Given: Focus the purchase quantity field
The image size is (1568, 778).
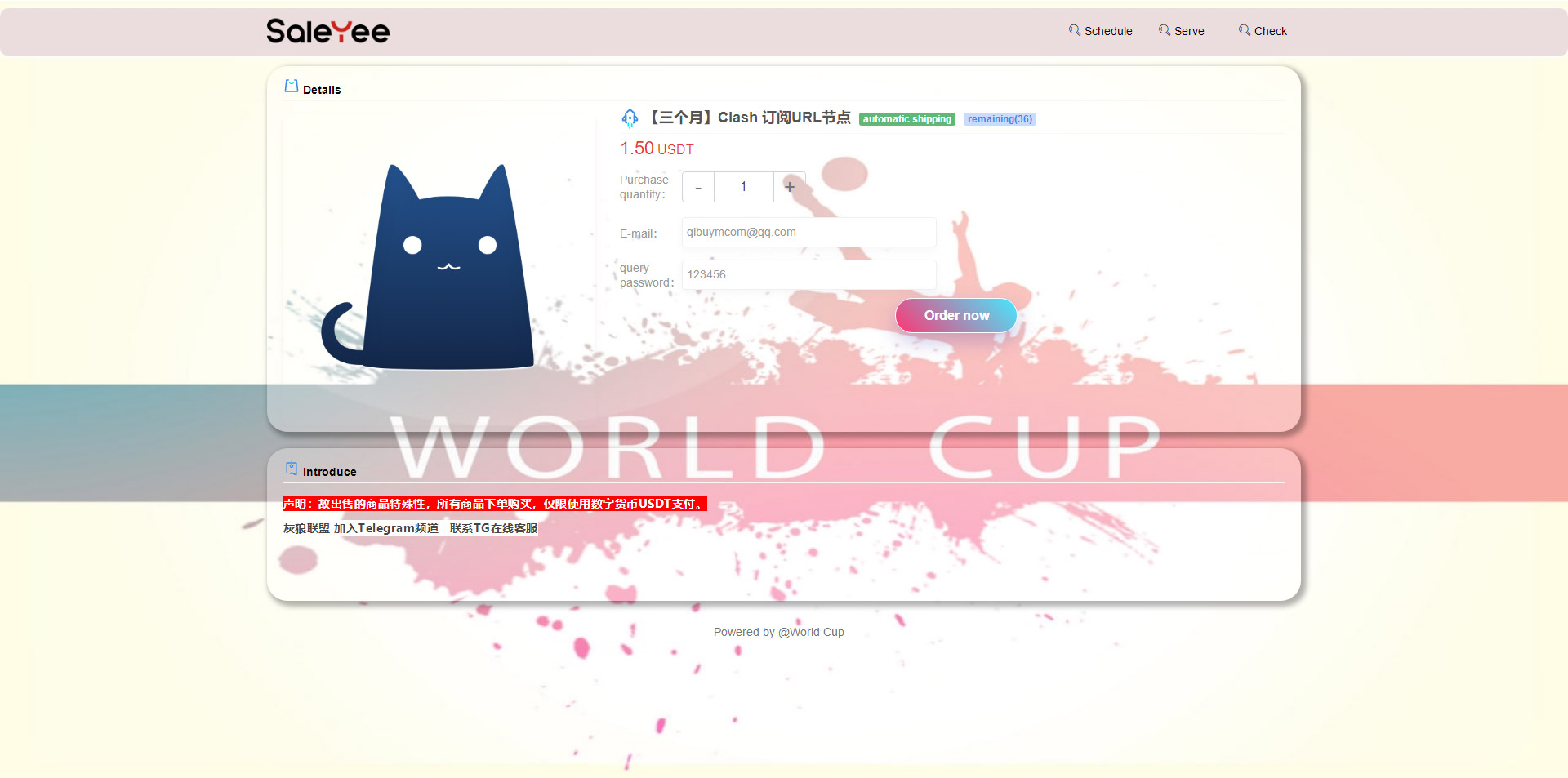Looking at the screenshot, I should click(744, 187).
